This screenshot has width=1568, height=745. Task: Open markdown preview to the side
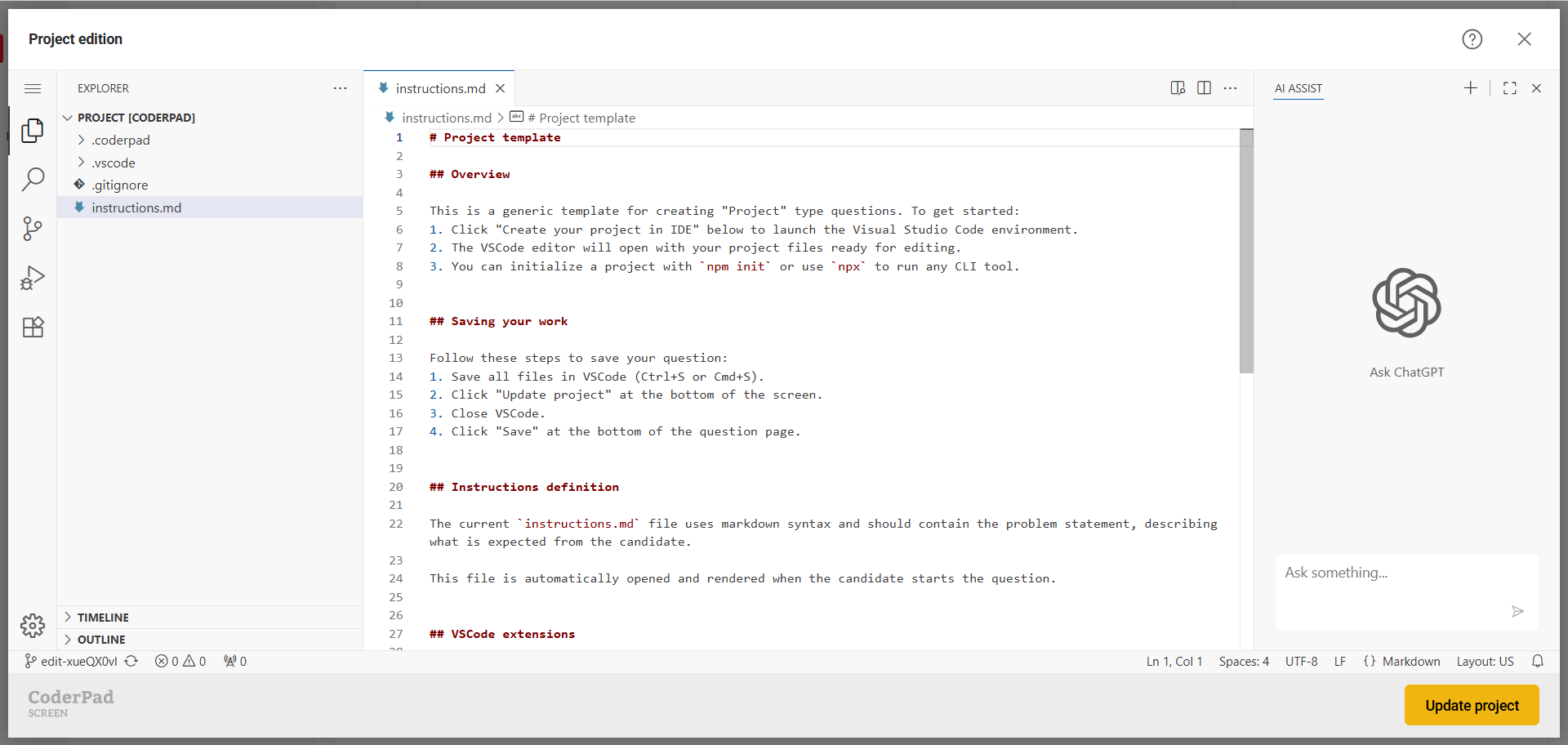1177,88
